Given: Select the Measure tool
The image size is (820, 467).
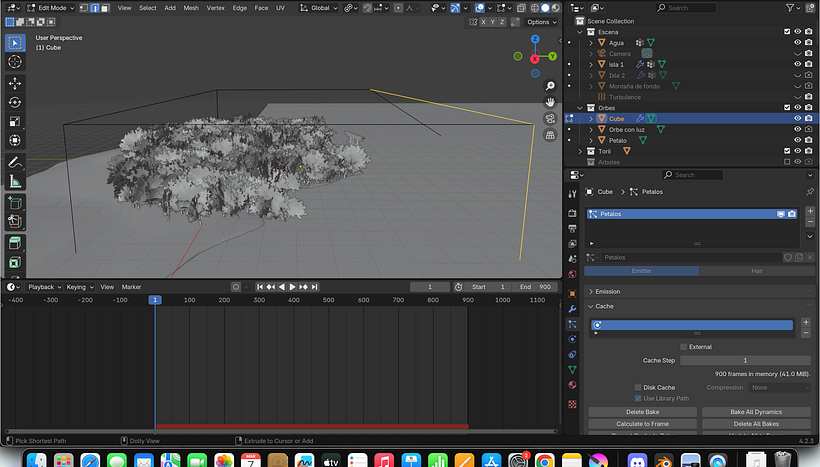Looking at the screenshot, I should (15, 181).
